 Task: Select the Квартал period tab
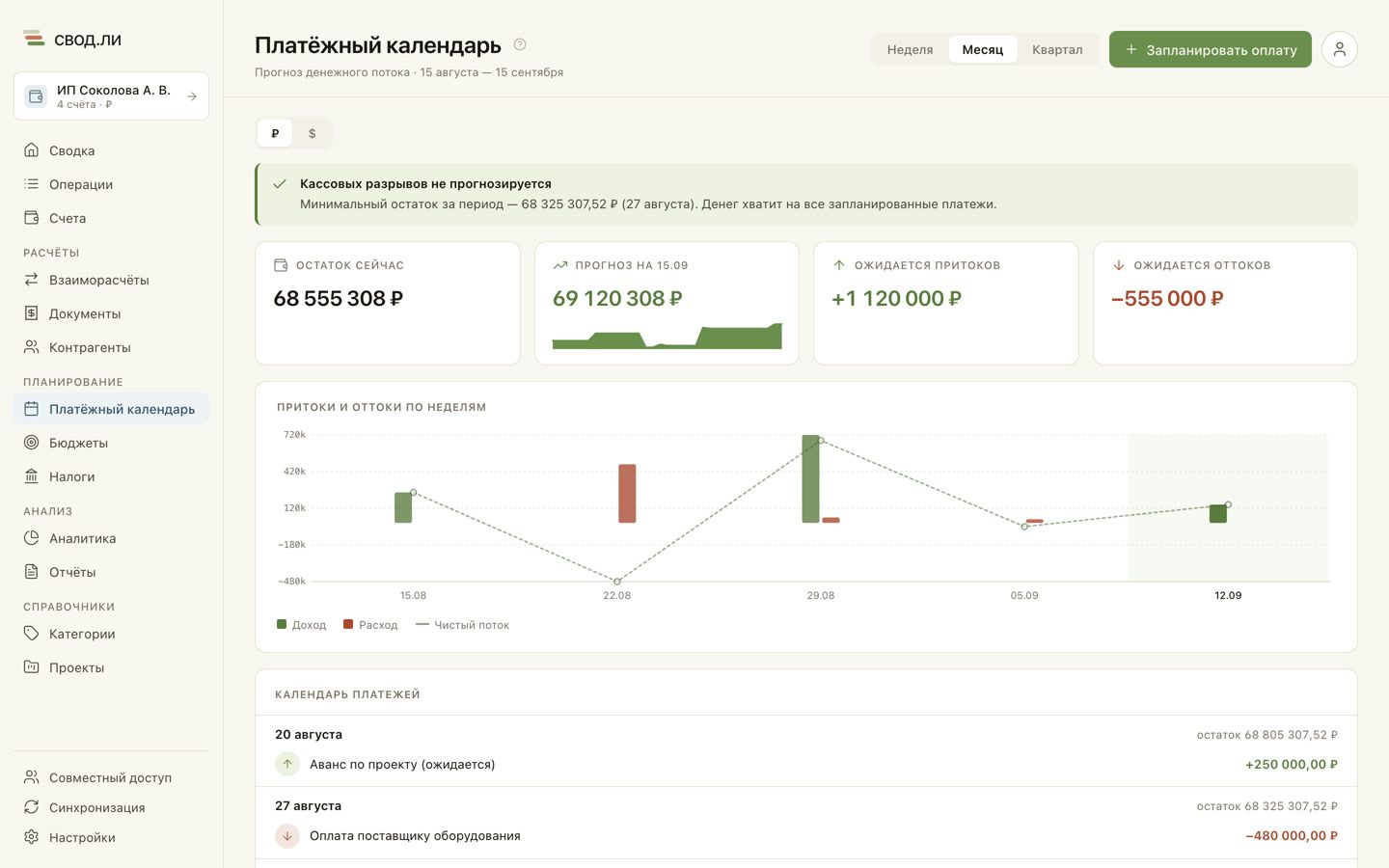click(1057, 49)
